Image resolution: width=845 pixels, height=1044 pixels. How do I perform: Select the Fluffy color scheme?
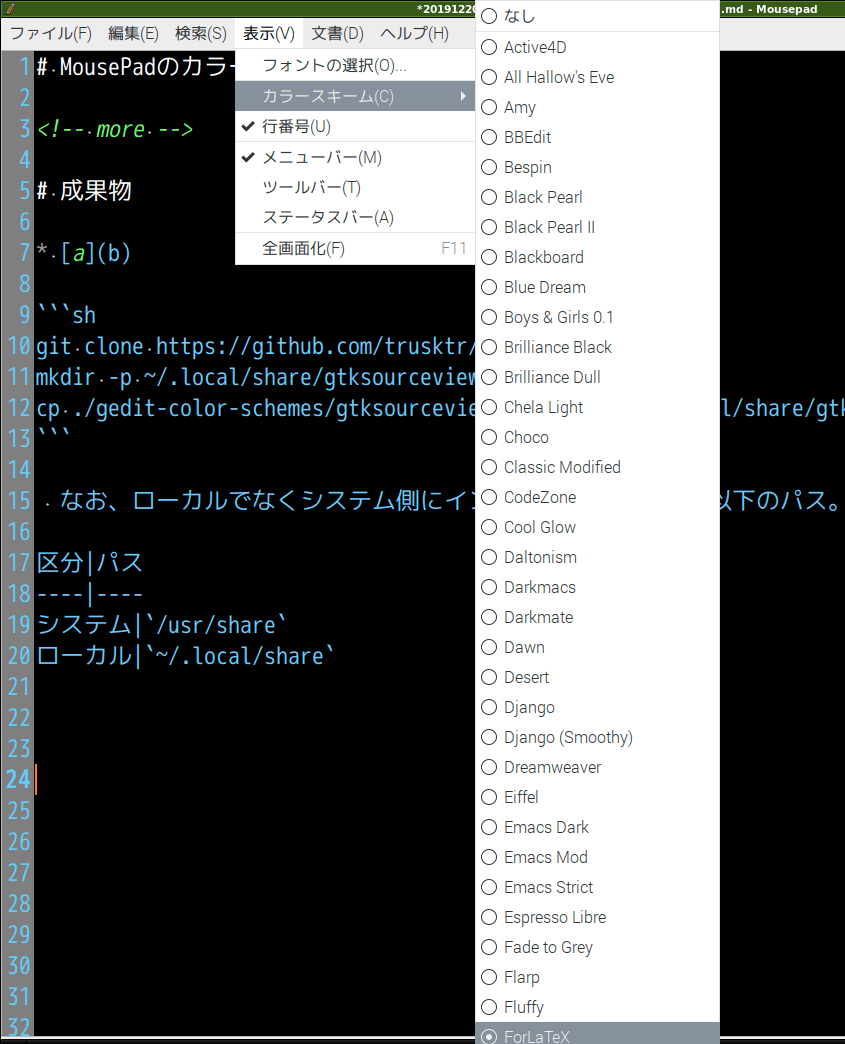coord(597,1007)
